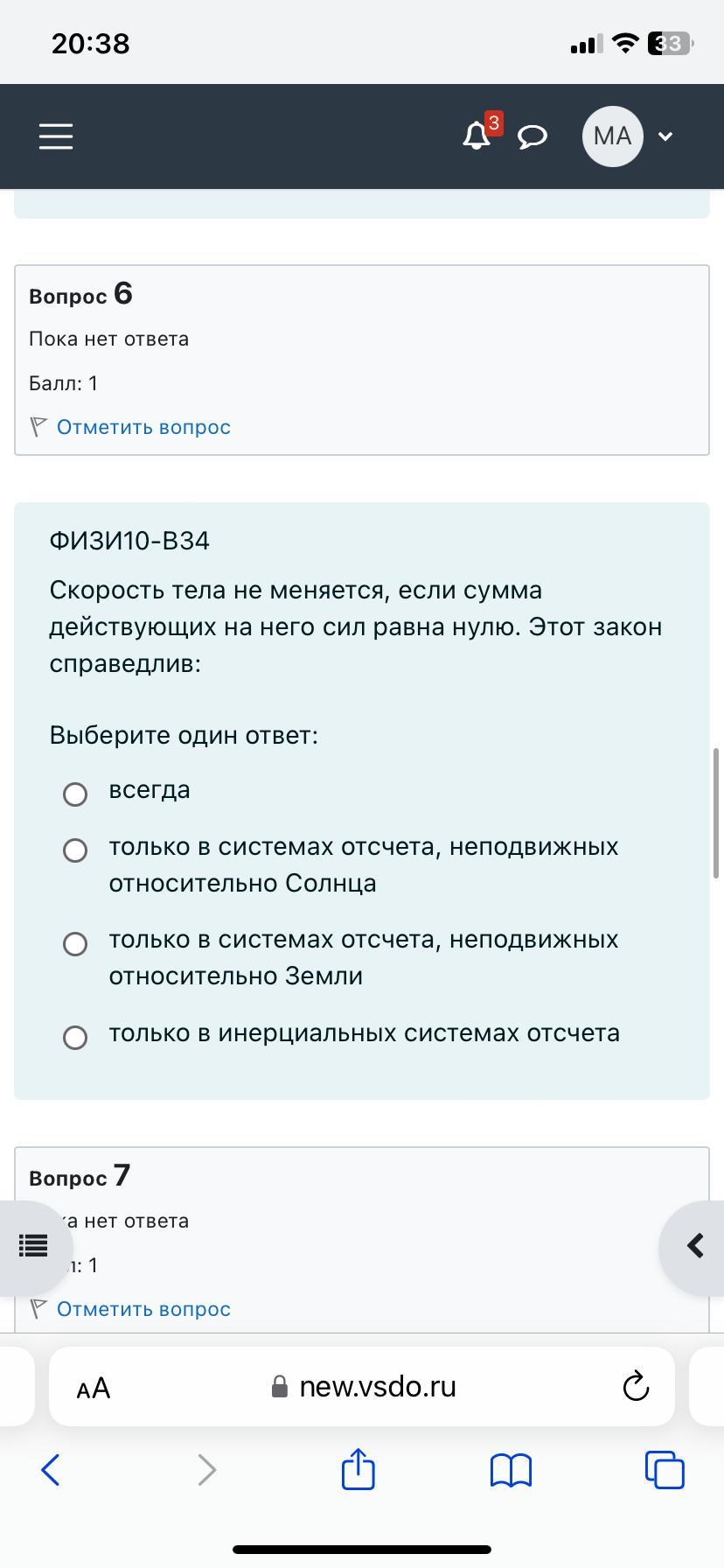Select "только в инерциальных системах отсчета"
This screenshot has height=1568, width=724.
tap(75, 1037)
